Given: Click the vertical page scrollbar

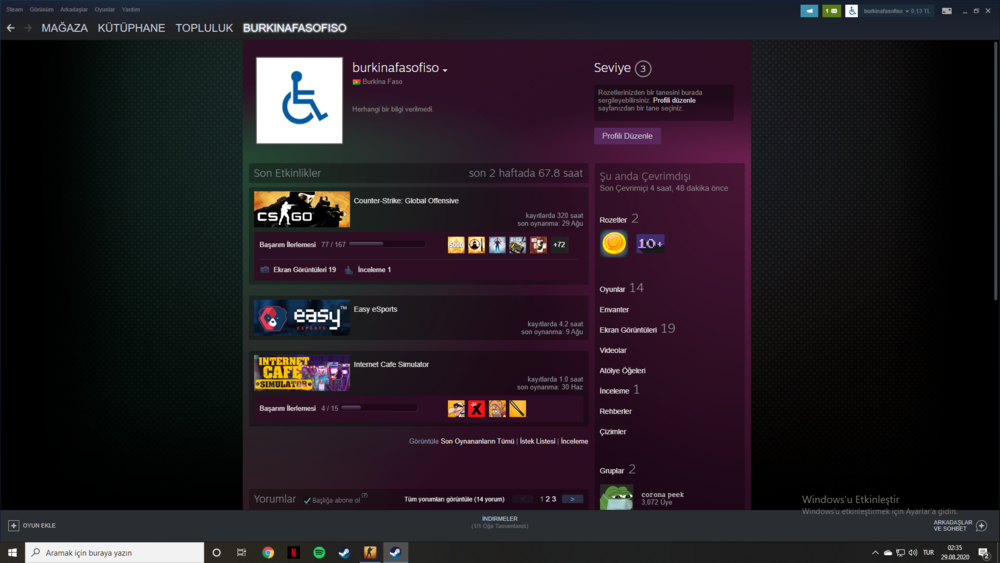Looking at the screenshot, I should click(996, 172).
